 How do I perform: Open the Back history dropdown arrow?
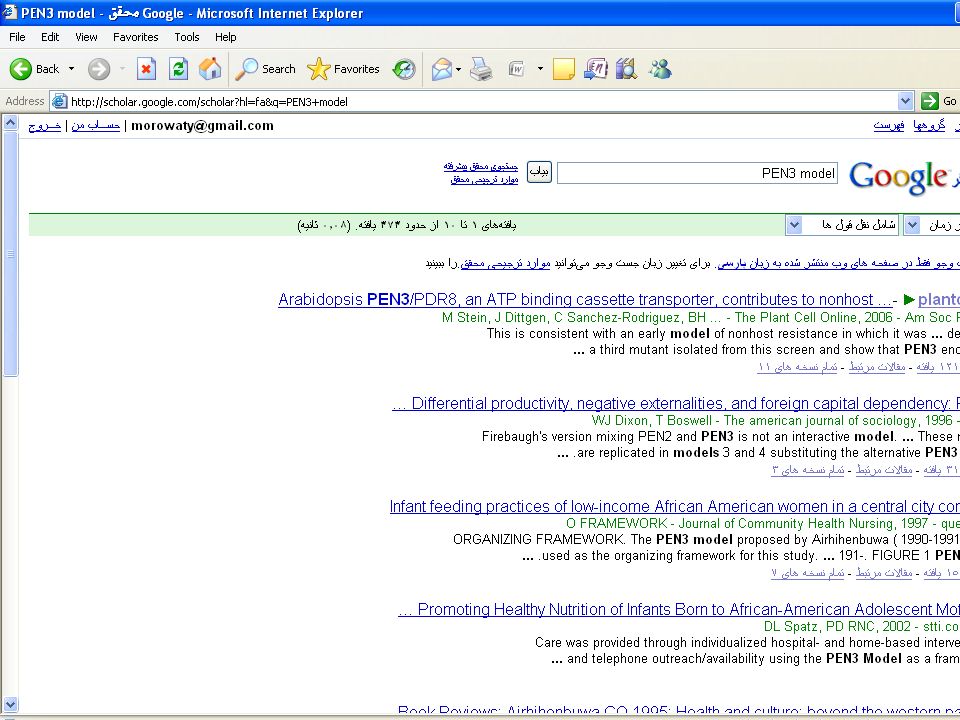[72, 69]
